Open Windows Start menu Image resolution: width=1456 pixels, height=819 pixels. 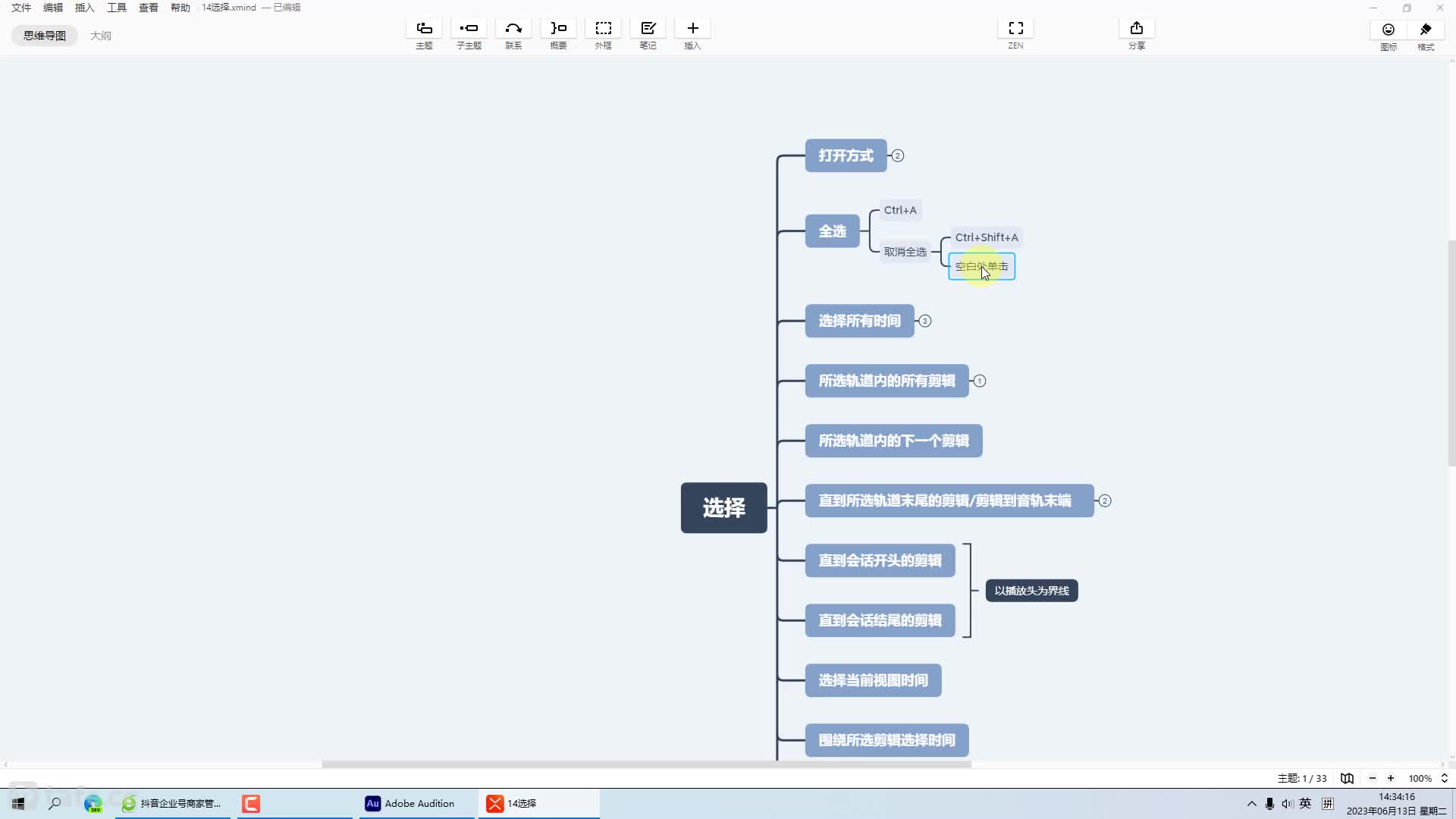tap(18, 803)
